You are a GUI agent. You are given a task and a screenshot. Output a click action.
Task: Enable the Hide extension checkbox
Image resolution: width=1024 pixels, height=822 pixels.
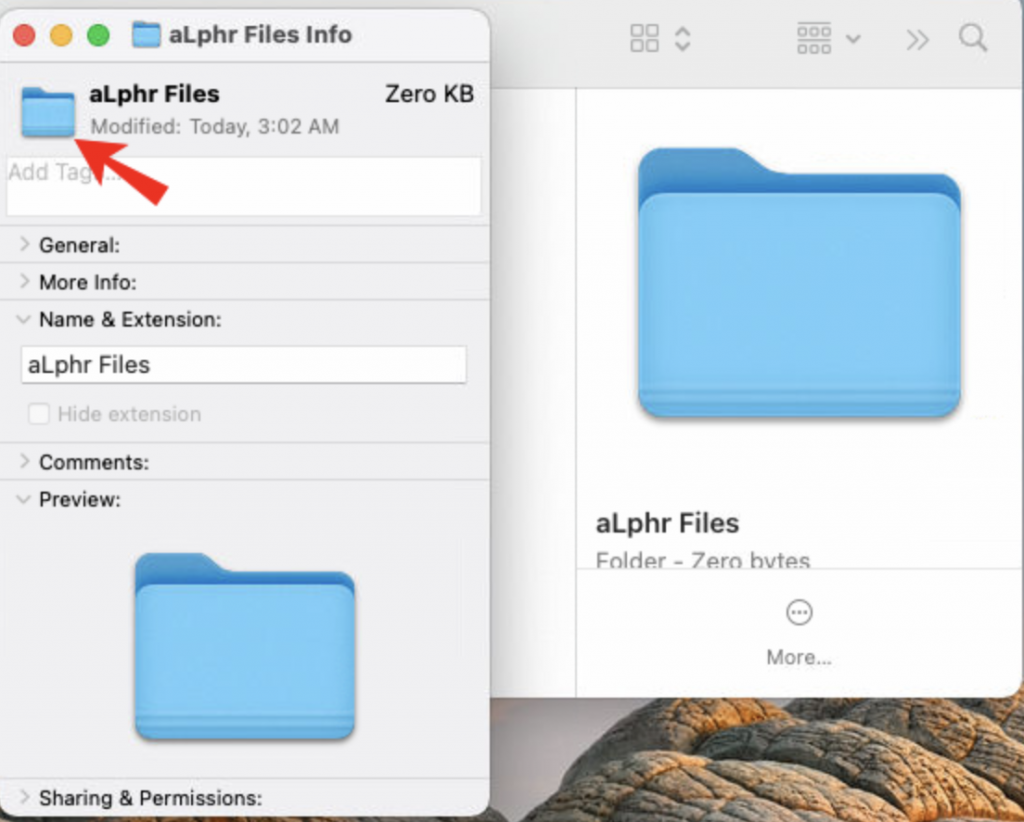[x=38, y=413]
